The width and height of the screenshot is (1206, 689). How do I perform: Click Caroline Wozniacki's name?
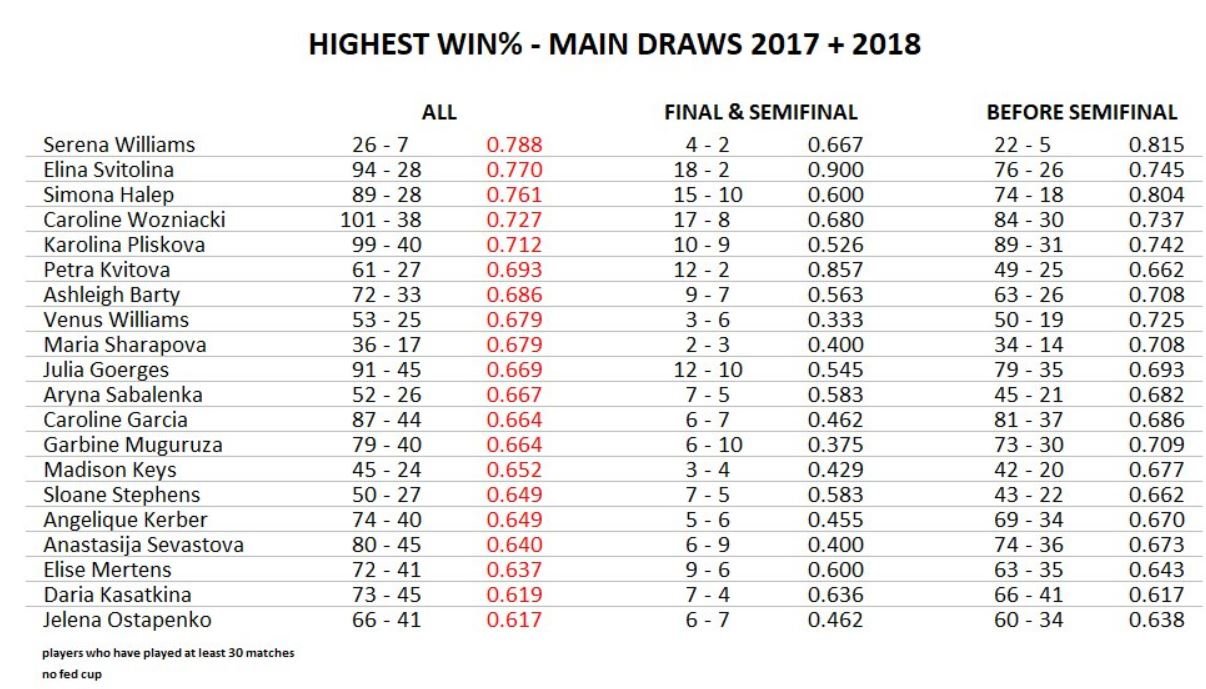(x=134, y=219)
